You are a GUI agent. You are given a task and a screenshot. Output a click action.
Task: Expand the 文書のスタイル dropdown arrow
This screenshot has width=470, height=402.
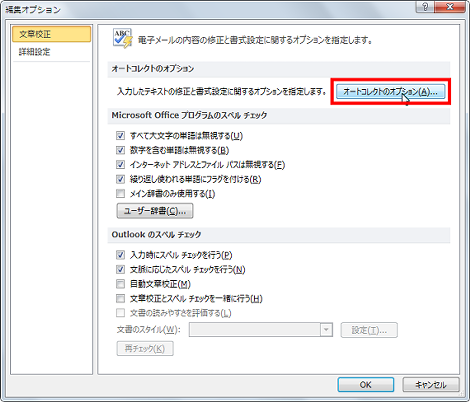pos(326,330)
